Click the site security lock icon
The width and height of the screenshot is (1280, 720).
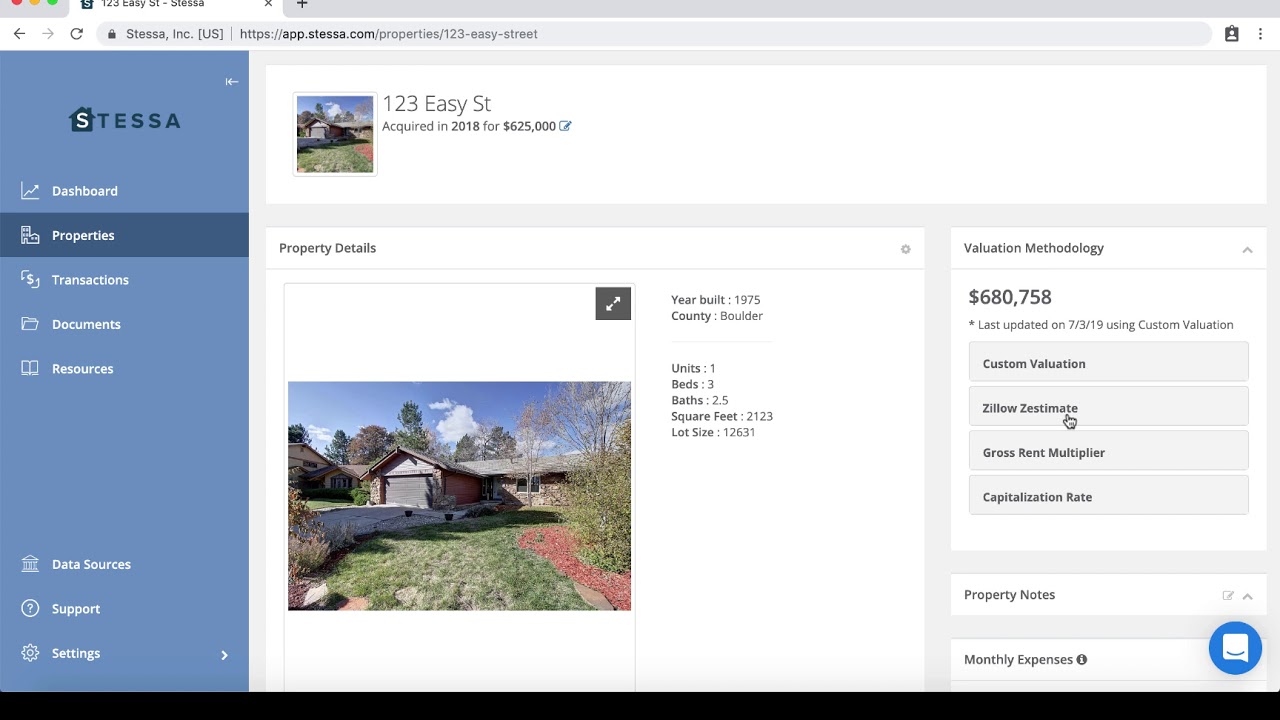point(111,34)
